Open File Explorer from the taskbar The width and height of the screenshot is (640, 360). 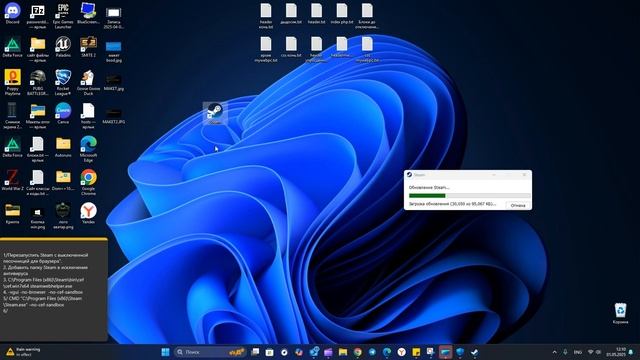(x=343, y=352)
